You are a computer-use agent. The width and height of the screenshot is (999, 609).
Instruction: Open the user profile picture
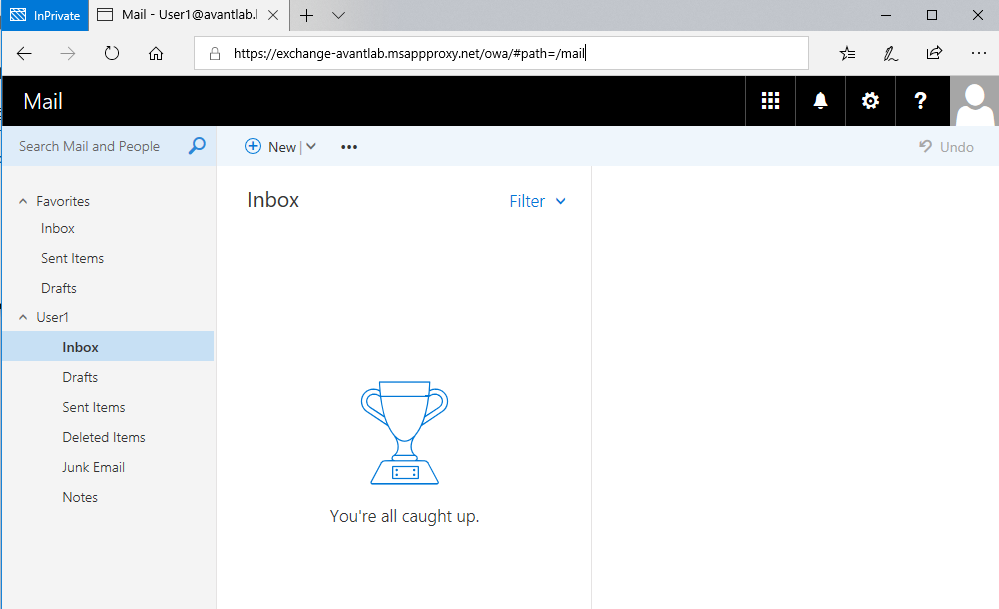(x=975, y=101)
